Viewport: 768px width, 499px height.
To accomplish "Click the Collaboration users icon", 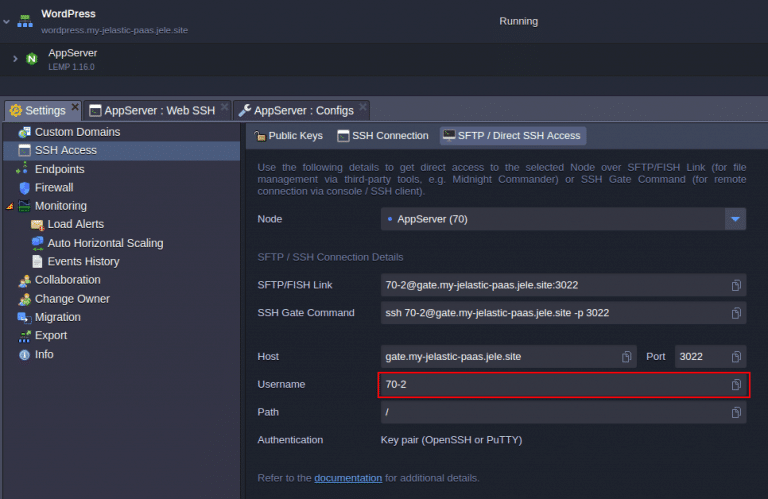I will 24,281.
